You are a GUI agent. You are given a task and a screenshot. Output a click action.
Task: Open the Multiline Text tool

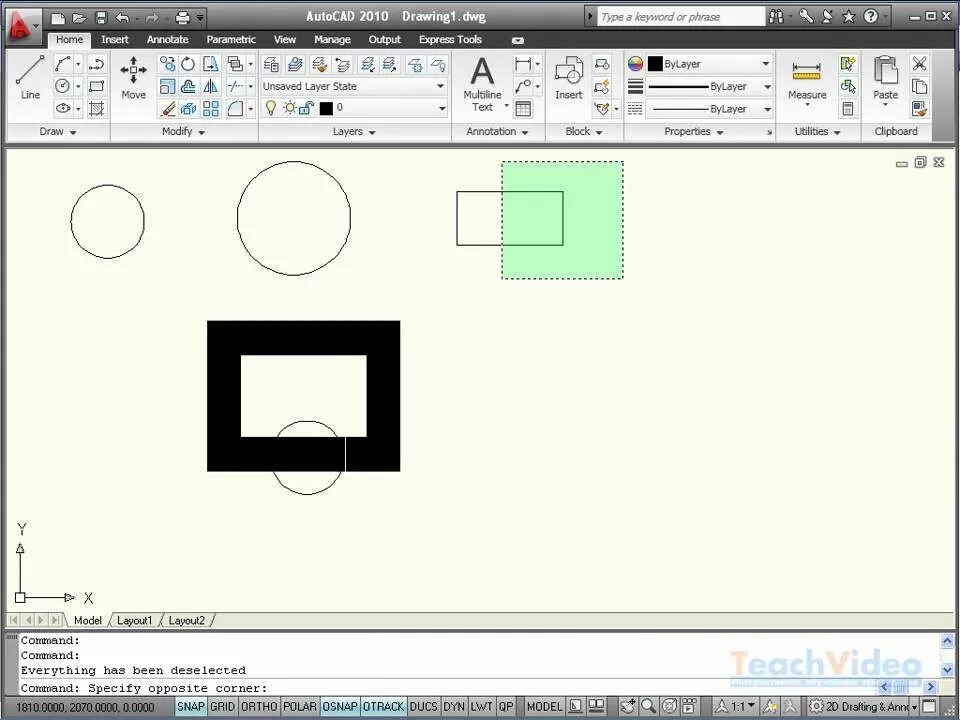482,84
